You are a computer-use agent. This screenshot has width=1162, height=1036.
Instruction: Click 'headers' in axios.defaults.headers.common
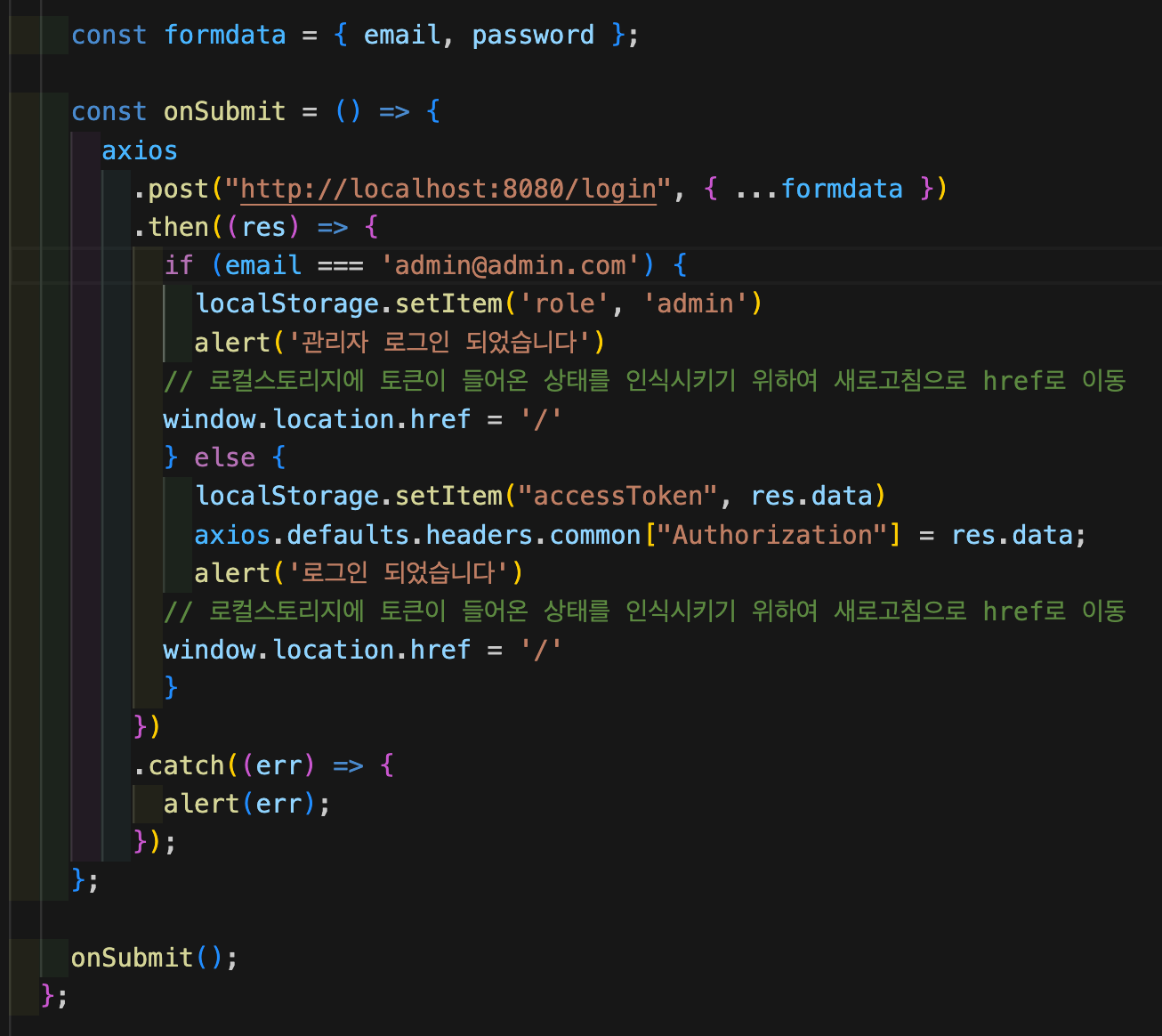click(480, 534)
